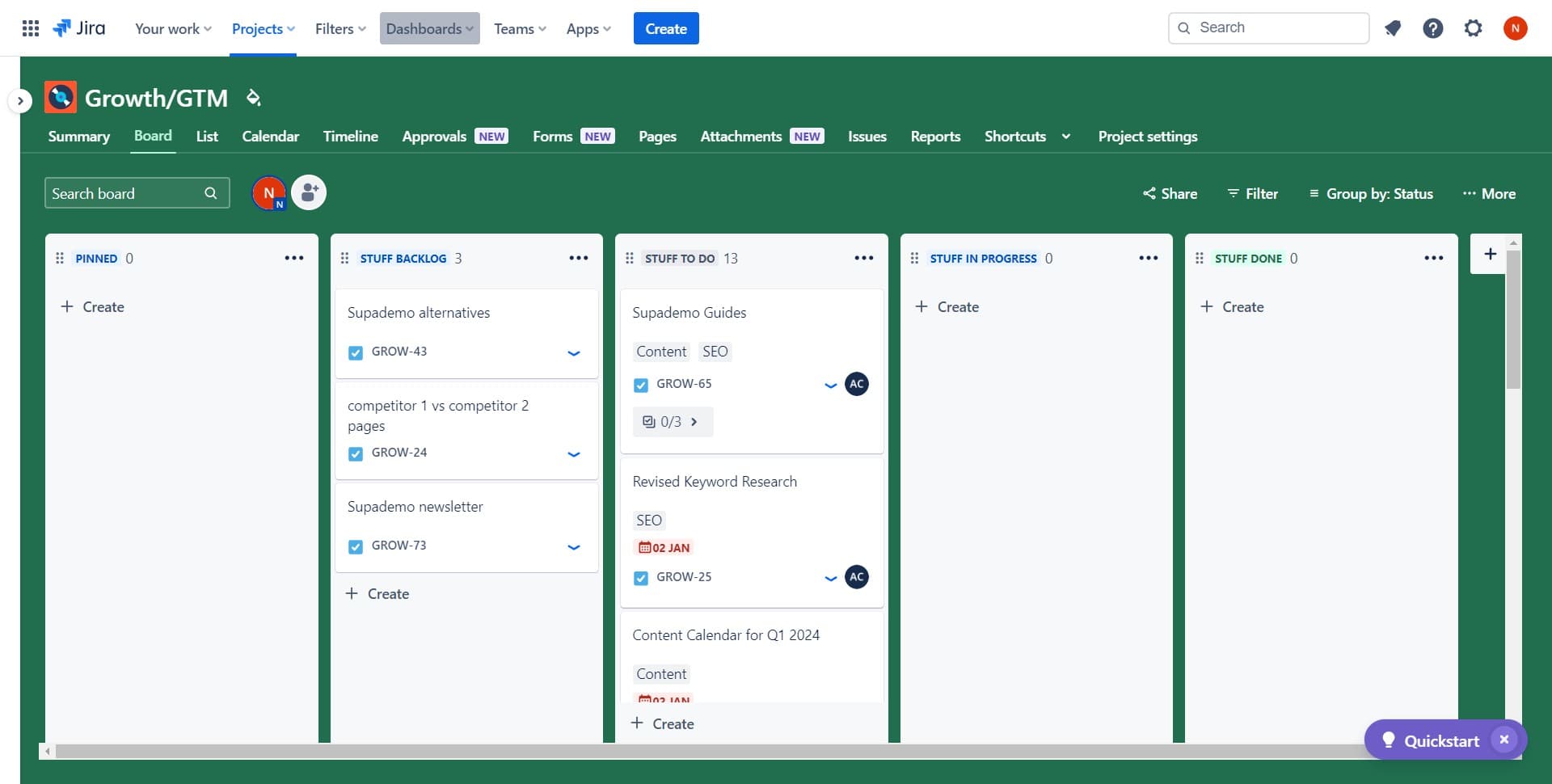Click the paint roller icon beside project name
The width and height of the screenshot is (1552, 784).
[x=253, y=96]
